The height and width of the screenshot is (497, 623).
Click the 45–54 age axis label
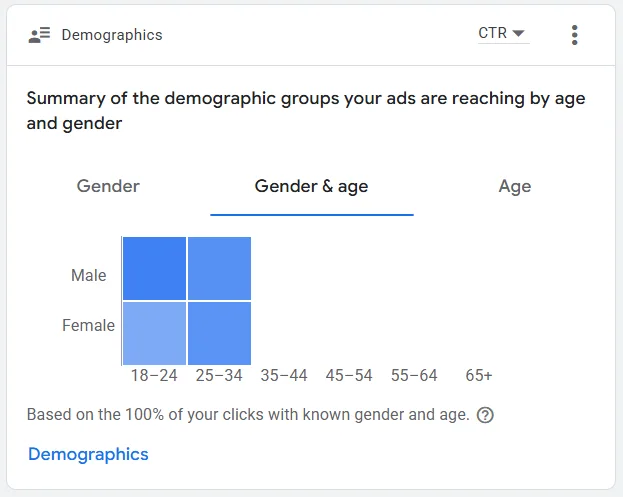(x=349, y=376)
